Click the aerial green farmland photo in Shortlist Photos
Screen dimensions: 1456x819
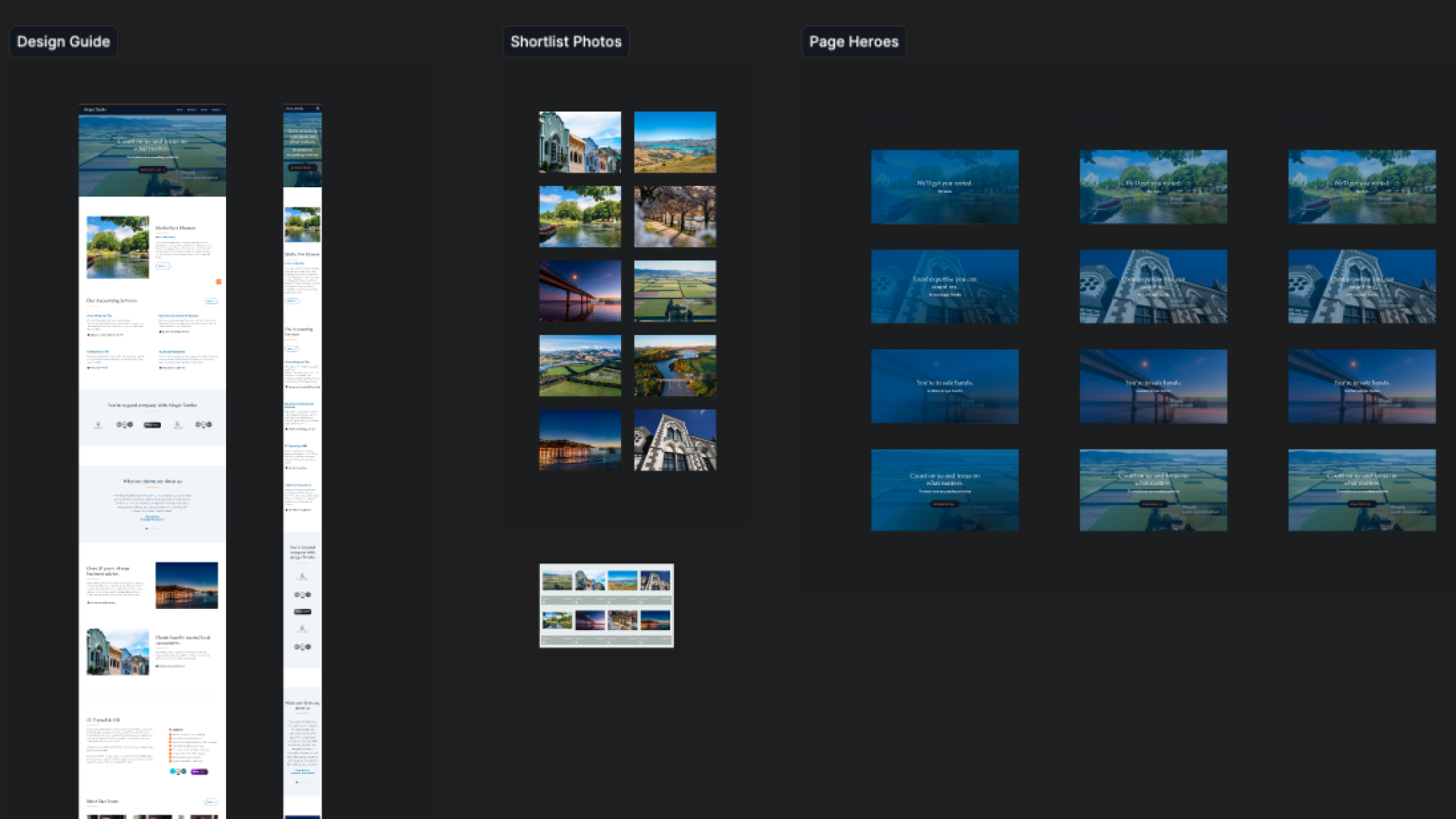tap(675, 291)
